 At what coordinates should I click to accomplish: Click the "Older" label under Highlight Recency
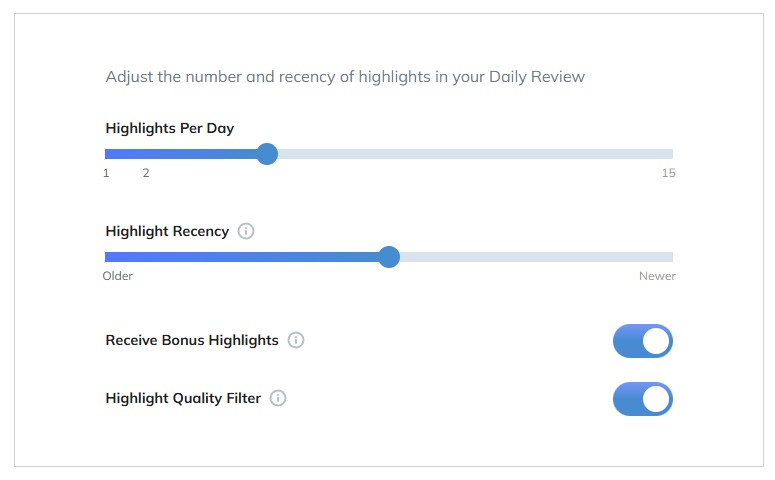click(118, 276)
